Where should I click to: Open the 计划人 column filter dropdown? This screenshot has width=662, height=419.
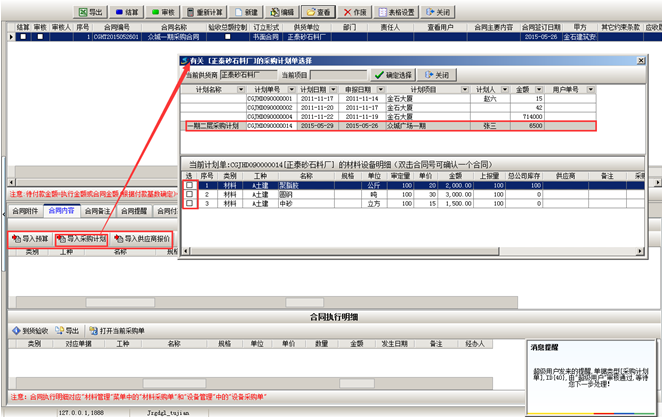[494, 90]
